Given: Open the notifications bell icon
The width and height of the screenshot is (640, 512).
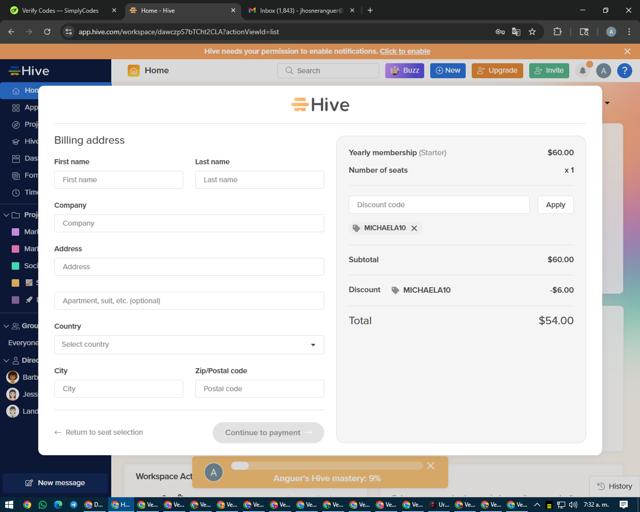Looking at the screenshot, I should pos(583,71).
